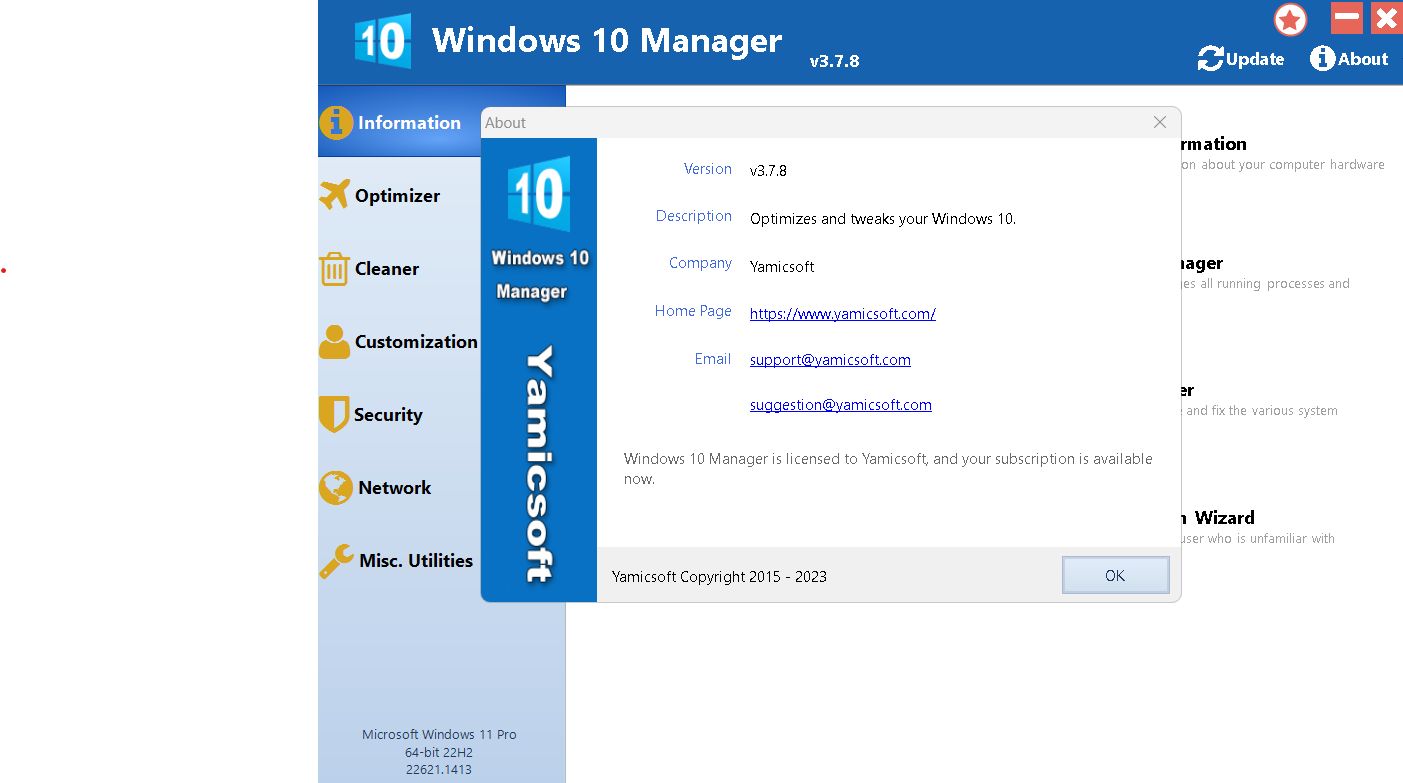Close the Windows 10 Manager window

pyautogui.click(x=1386, y=18)
